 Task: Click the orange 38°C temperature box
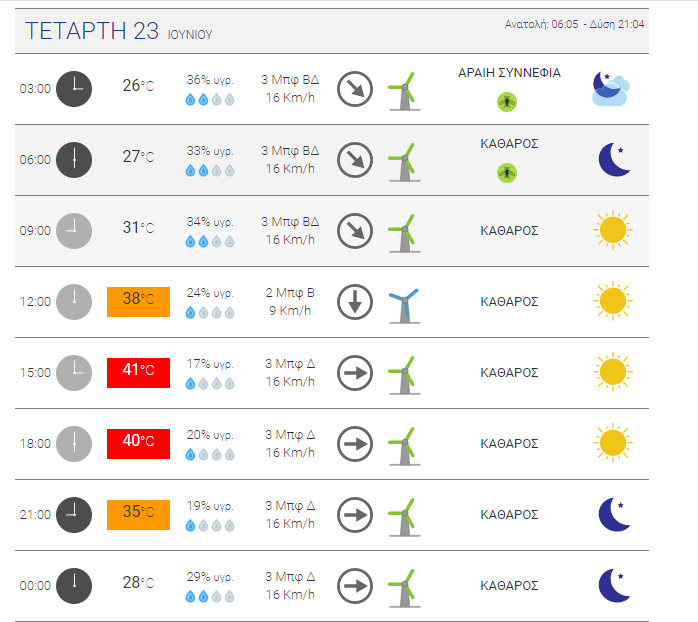coord(138,302)
